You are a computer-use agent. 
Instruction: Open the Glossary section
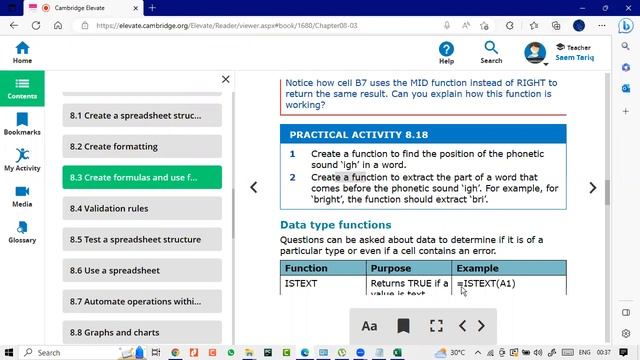point(22,232)
